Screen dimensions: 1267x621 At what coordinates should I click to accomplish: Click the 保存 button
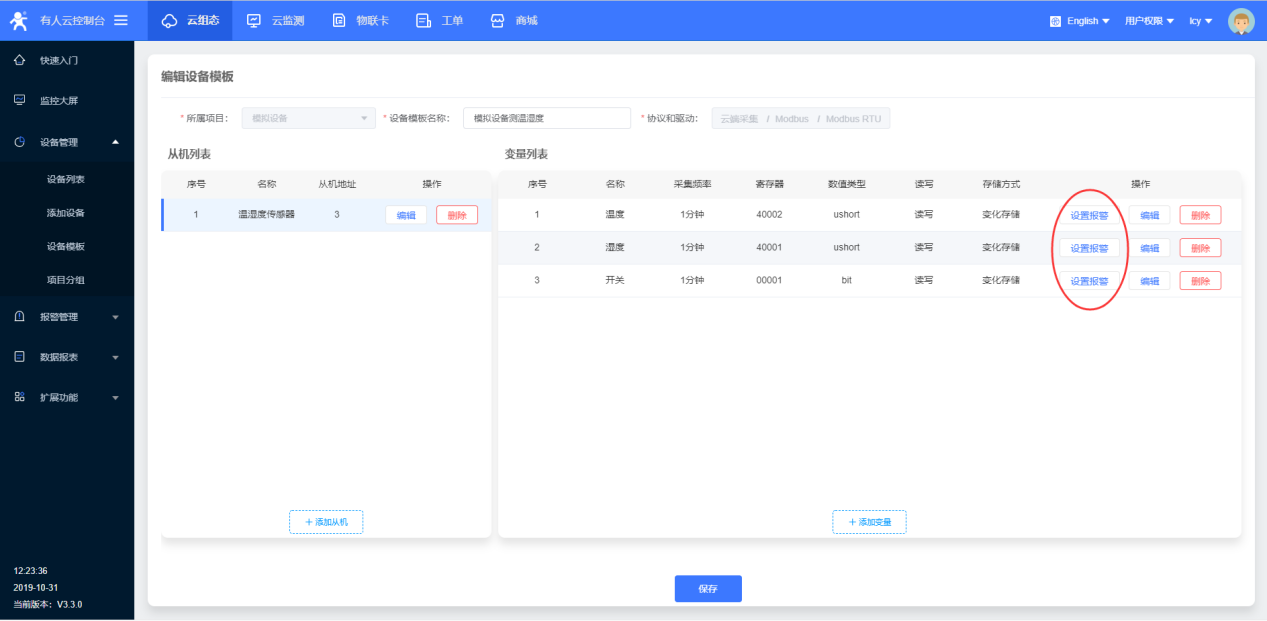pos(708,589)
